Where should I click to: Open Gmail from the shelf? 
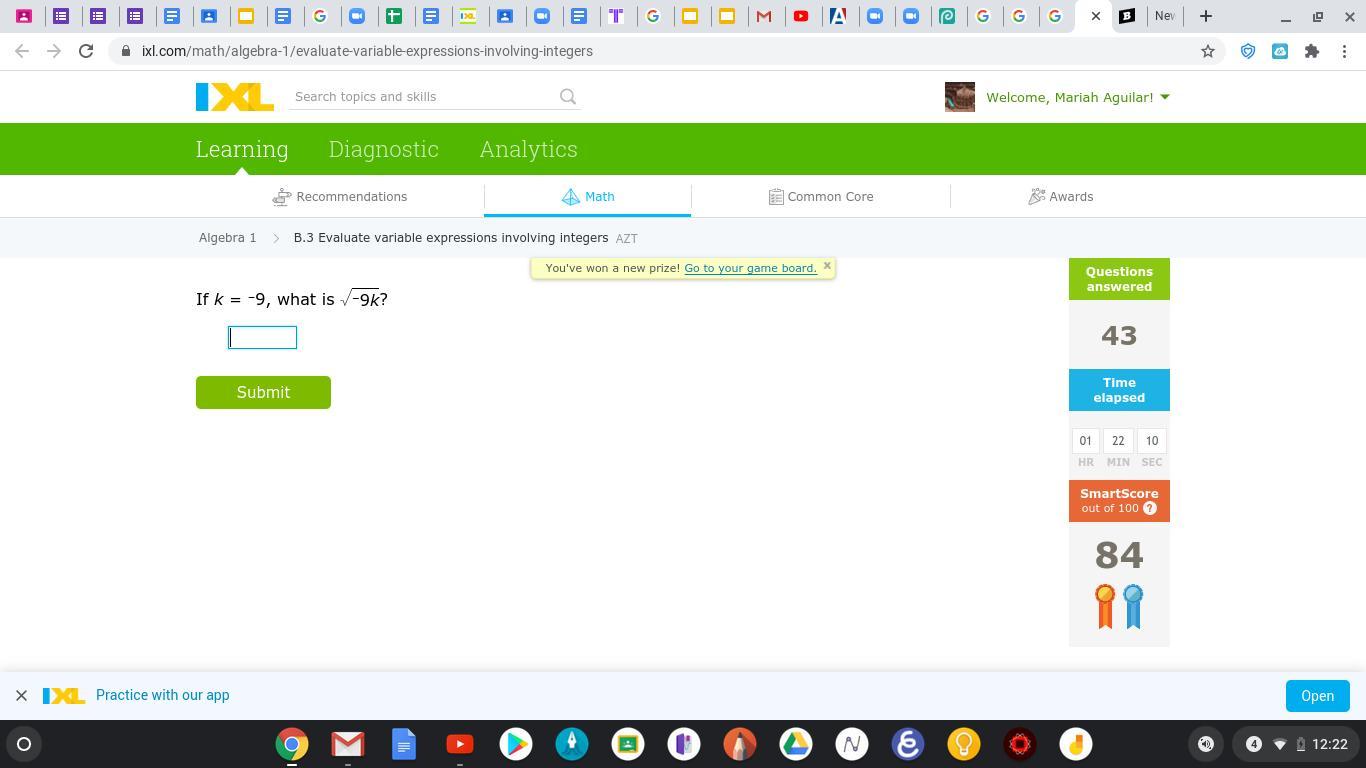[x=348, y=744]
